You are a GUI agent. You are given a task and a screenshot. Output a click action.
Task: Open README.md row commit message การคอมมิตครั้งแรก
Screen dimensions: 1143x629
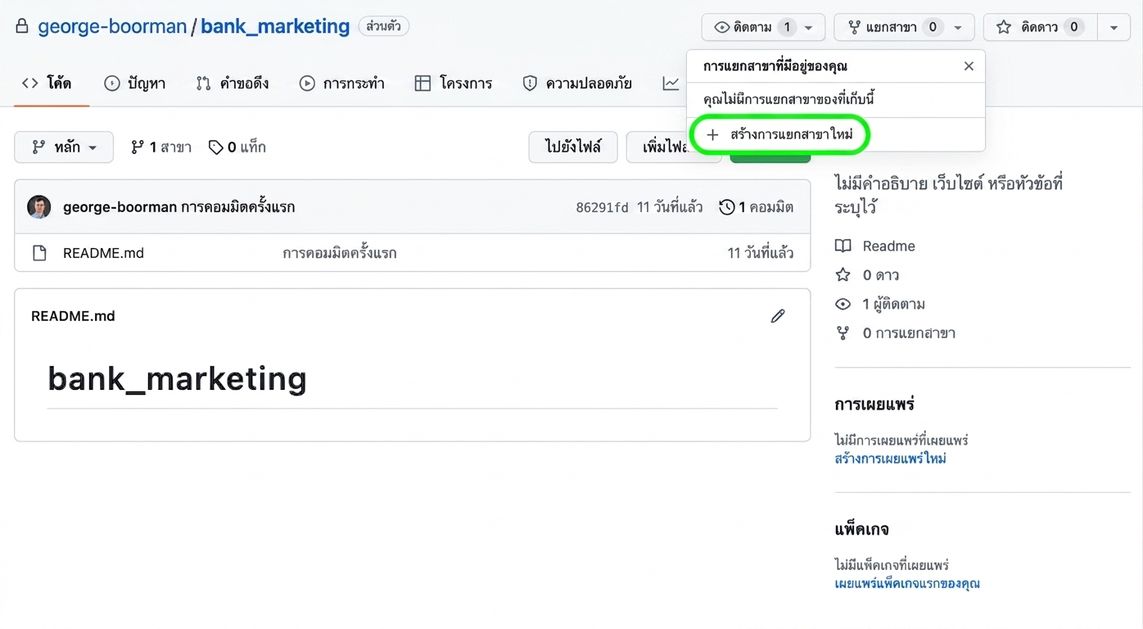[x=340, y=253]
